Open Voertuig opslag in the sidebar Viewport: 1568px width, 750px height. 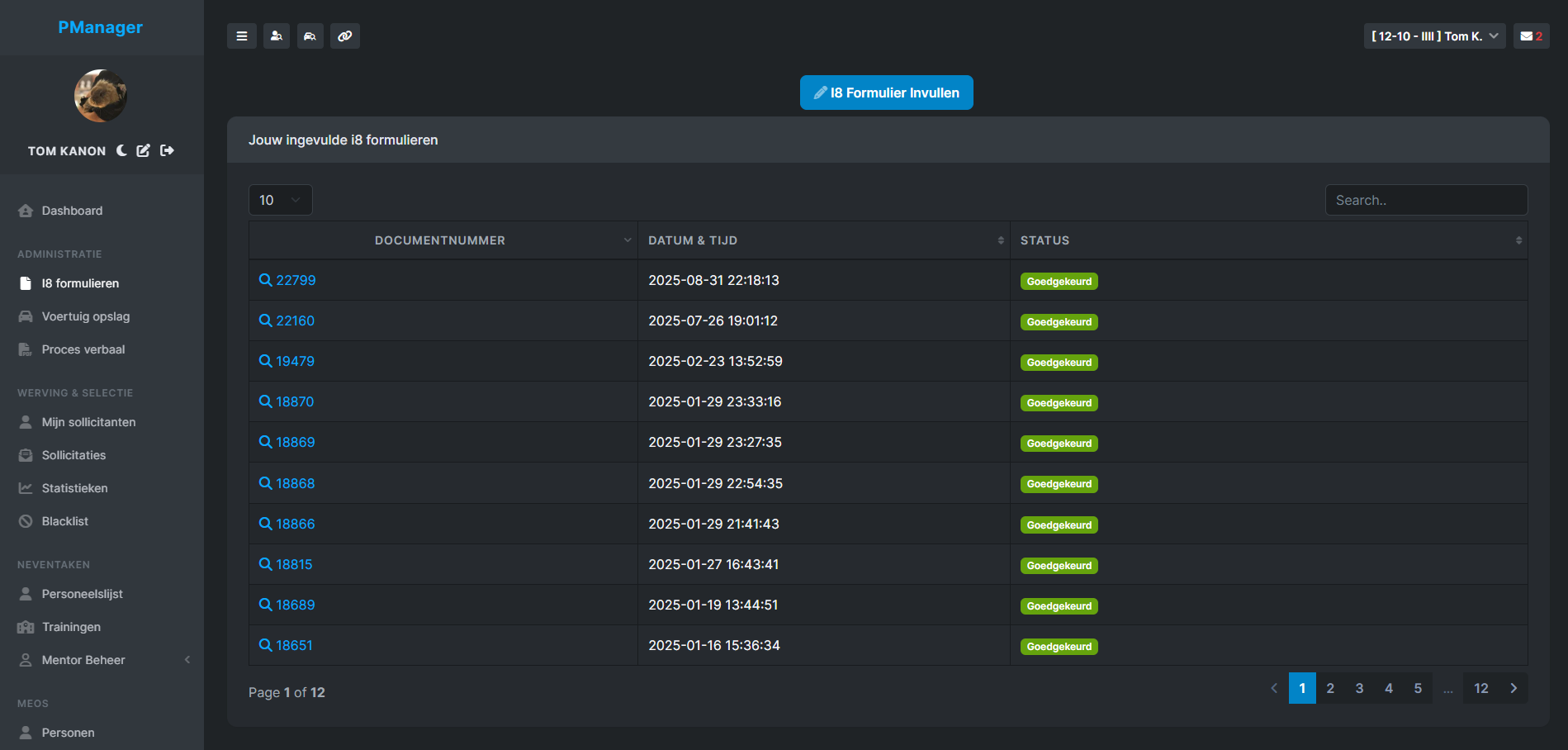tap(85, 316)
